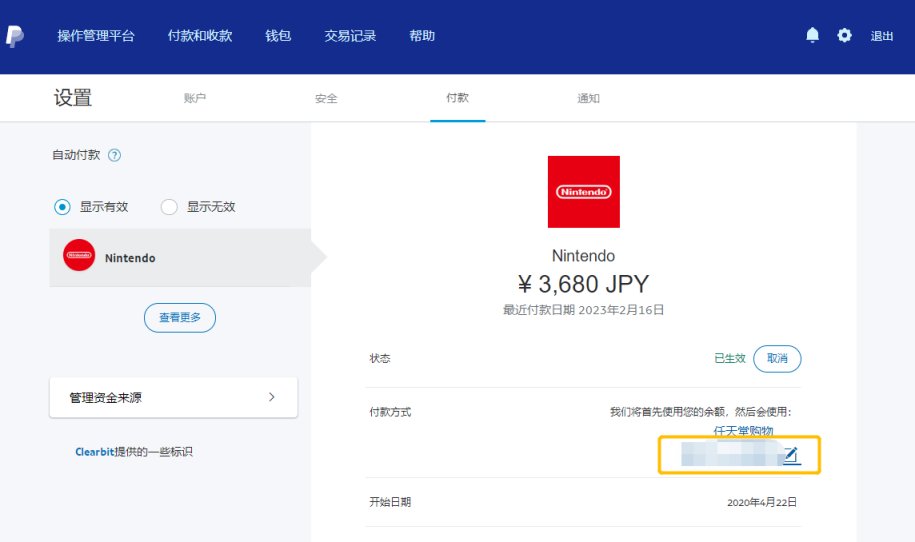The image size is (915, 542).
Task: Switch to the 付款 tab
Action: pos(458,98)
